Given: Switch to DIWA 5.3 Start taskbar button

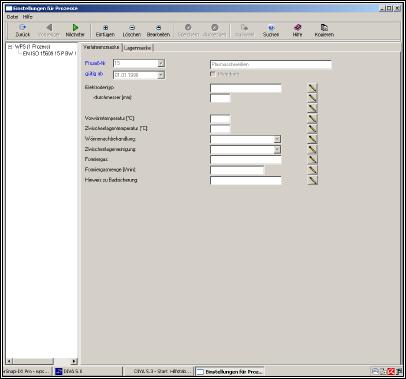Looking at the screenshot, I should tap(158, 371).
